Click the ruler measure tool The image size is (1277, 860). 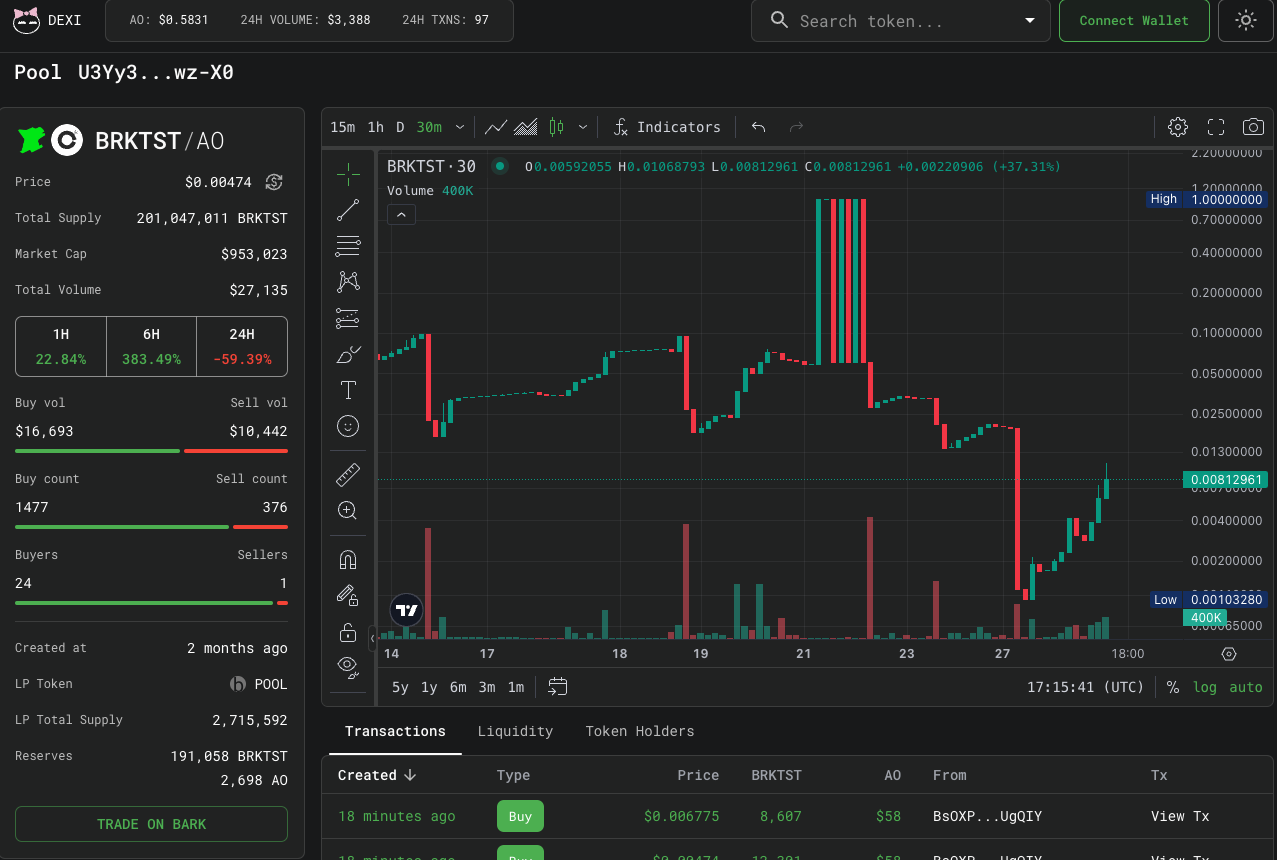pos(348,475)
